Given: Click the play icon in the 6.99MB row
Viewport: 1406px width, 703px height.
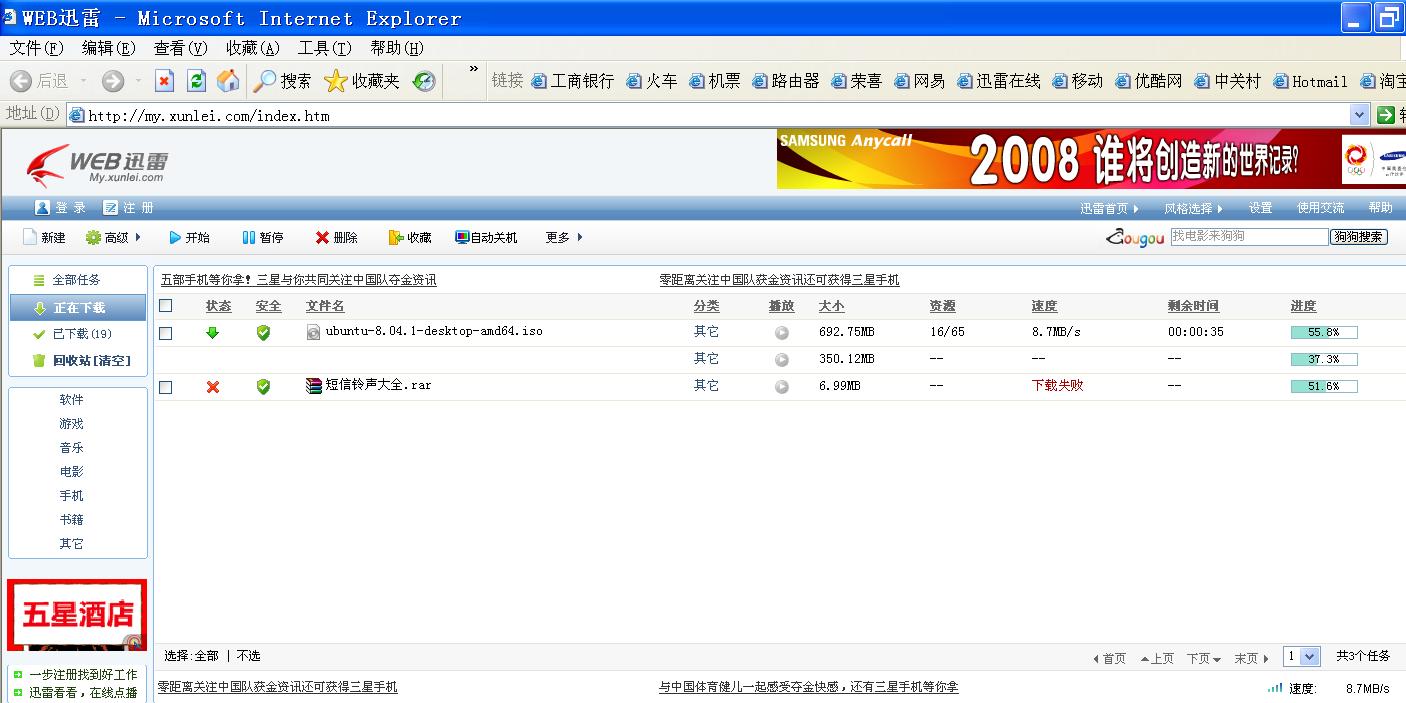Looking at the screenshot, I should 781,387.
